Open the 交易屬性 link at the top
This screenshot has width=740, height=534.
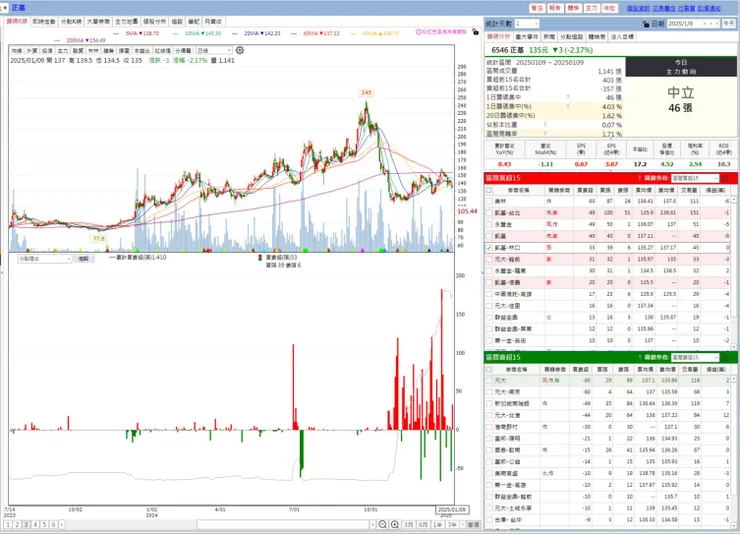(664, 8)
